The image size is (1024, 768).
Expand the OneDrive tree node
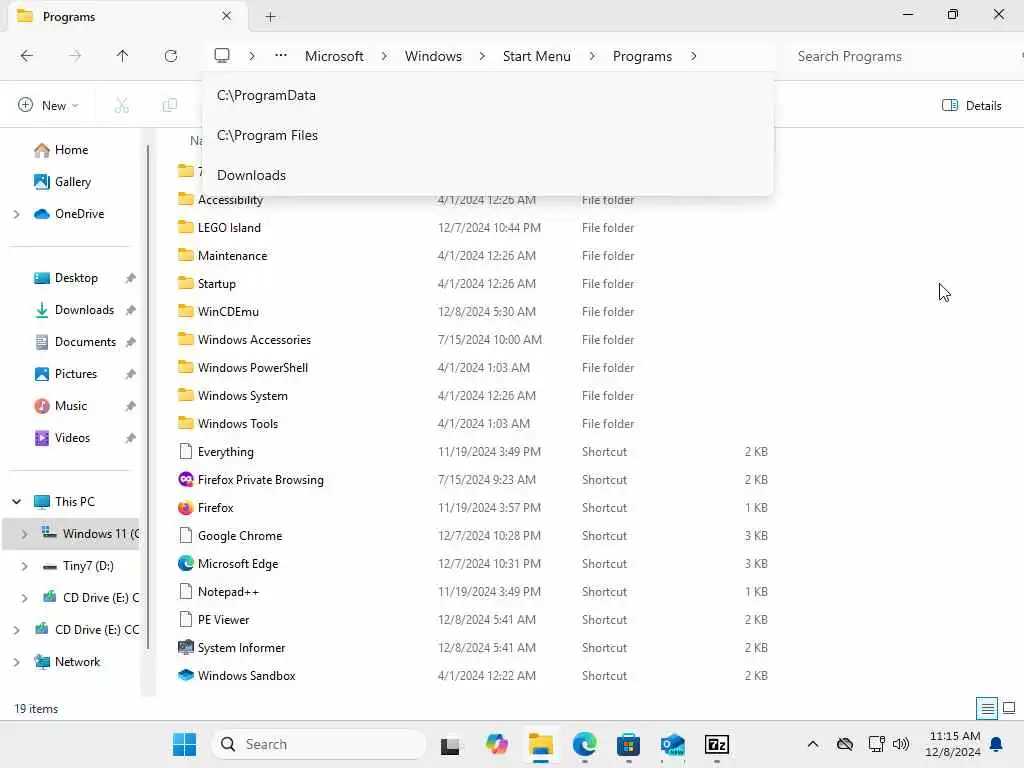[16, 214]
